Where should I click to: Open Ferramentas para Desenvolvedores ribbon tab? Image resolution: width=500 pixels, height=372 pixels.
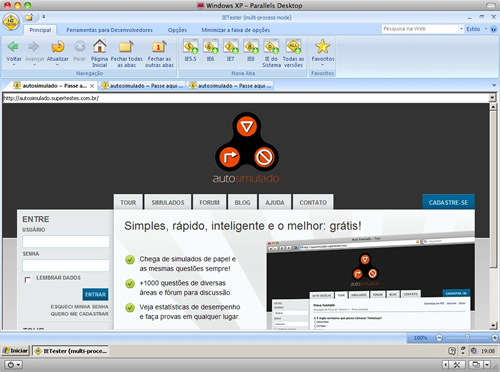(x=109, y=30)
